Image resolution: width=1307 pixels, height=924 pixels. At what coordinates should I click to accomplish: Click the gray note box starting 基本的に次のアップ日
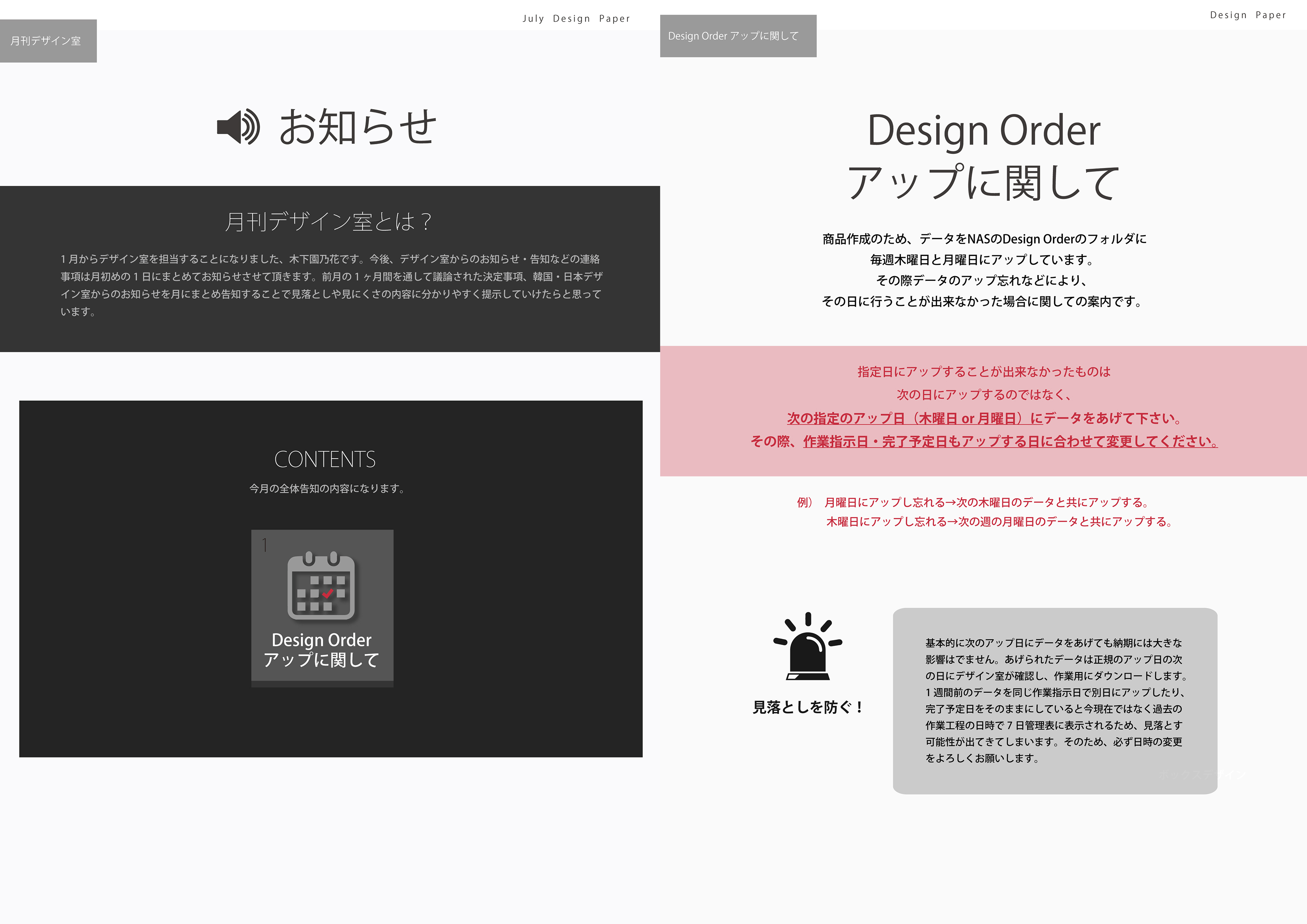1055,701
